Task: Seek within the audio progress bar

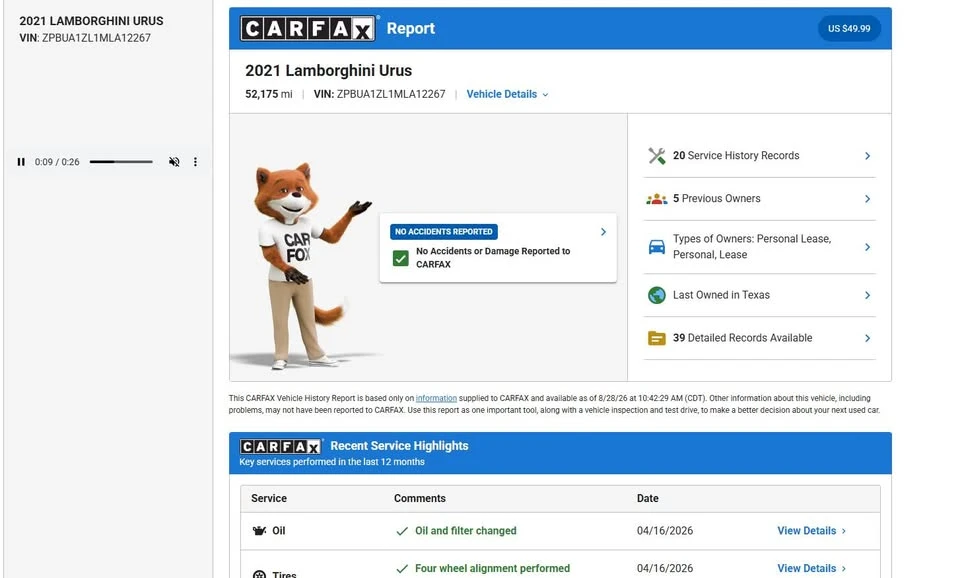Action: tap(121, 162)
